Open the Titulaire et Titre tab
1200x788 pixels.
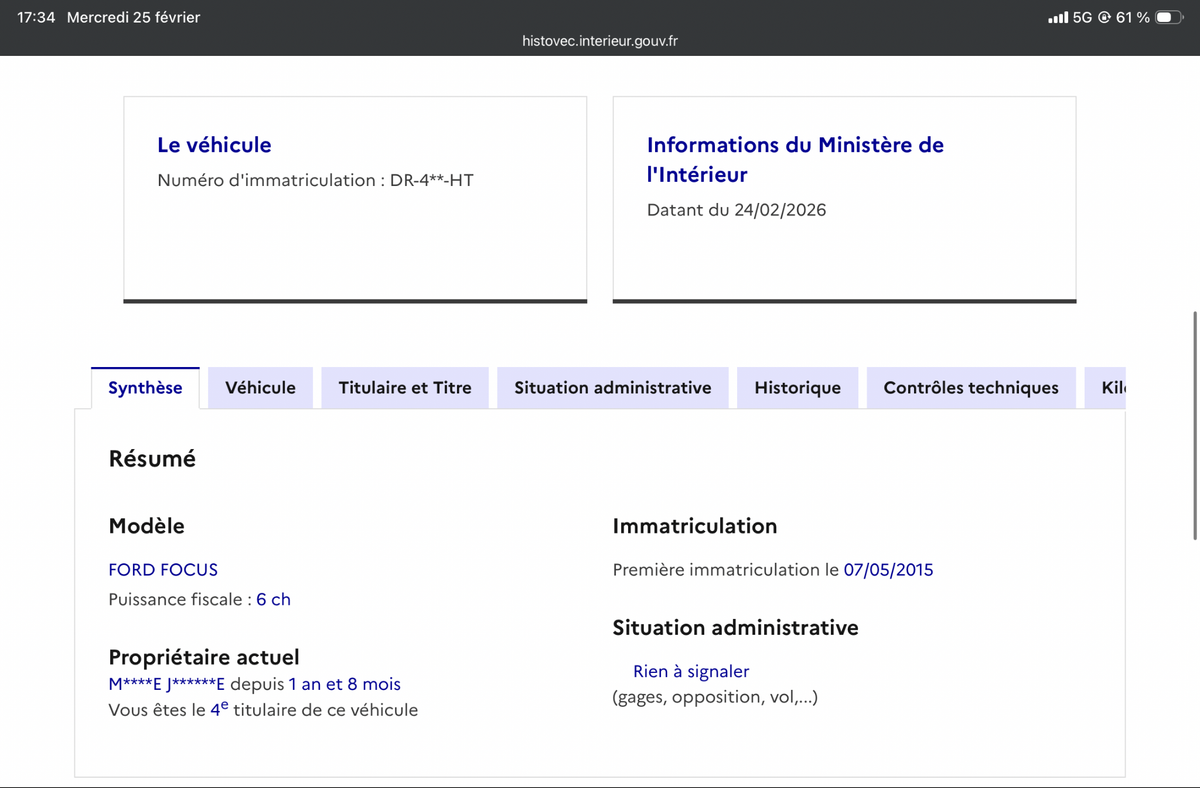click(405, 388)
